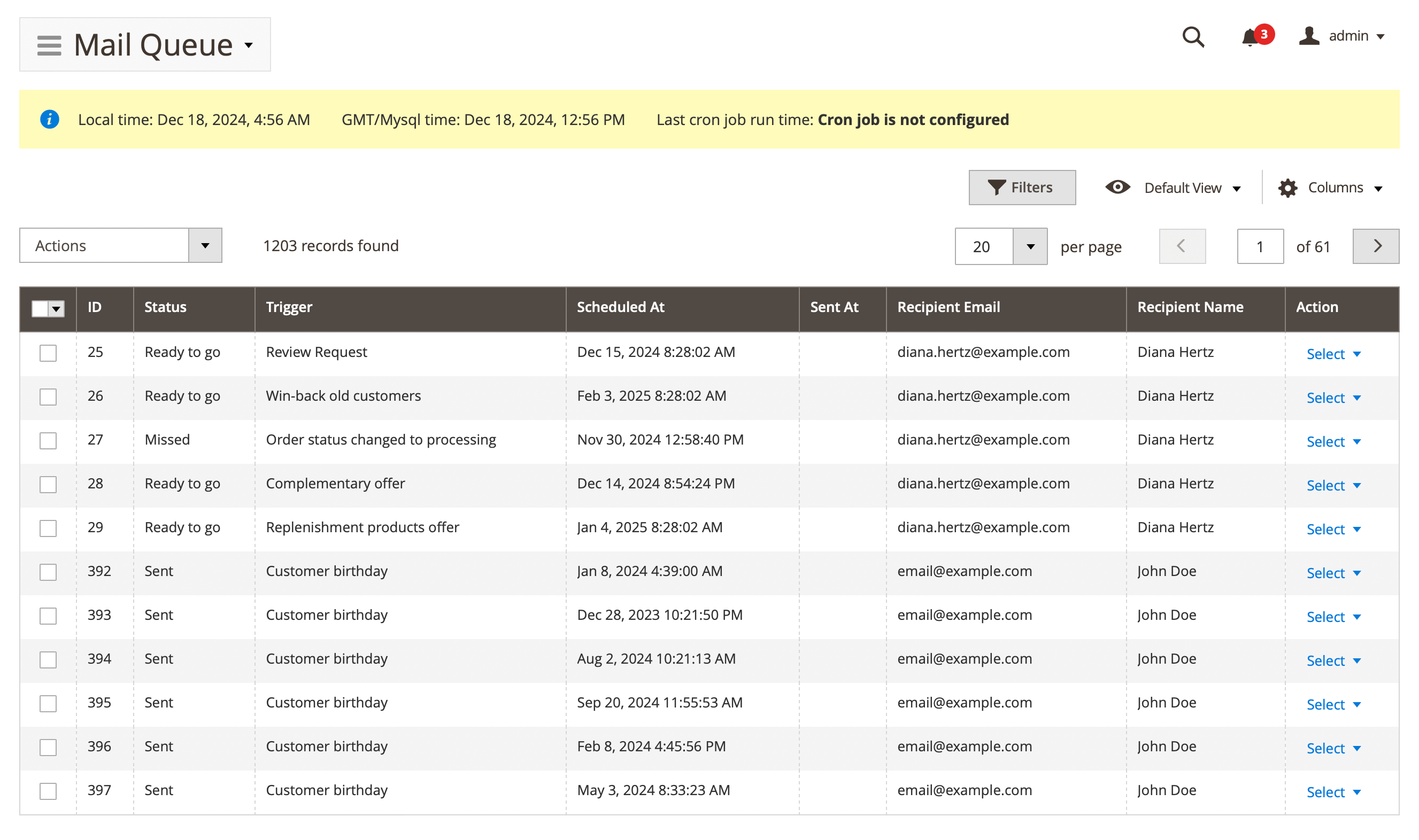Viewport: 1419px width, 840px height.
Task: Open the Magento navigation hamburger menu
Action: pos(49,44)
